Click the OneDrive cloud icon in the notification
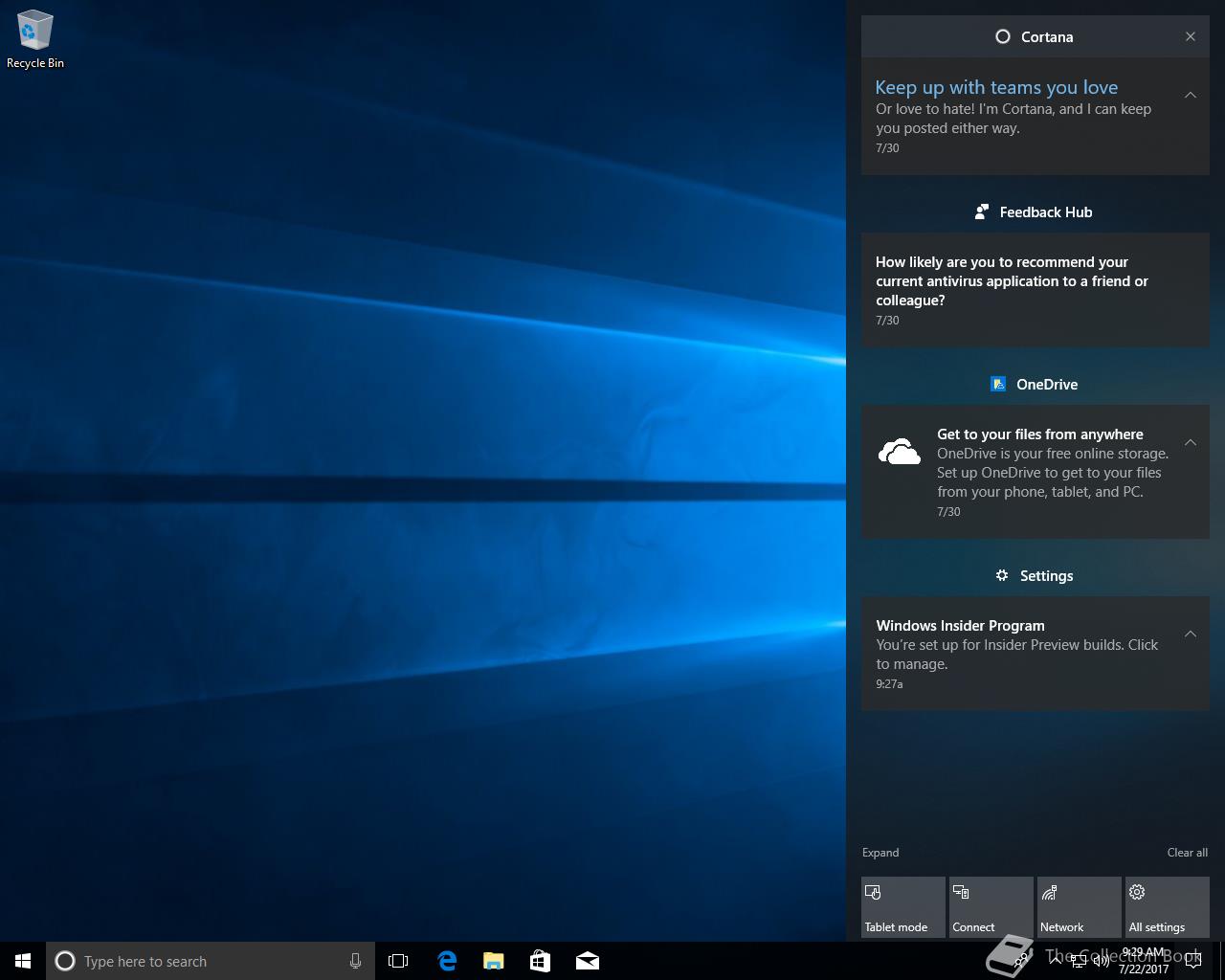 point(900,452)
